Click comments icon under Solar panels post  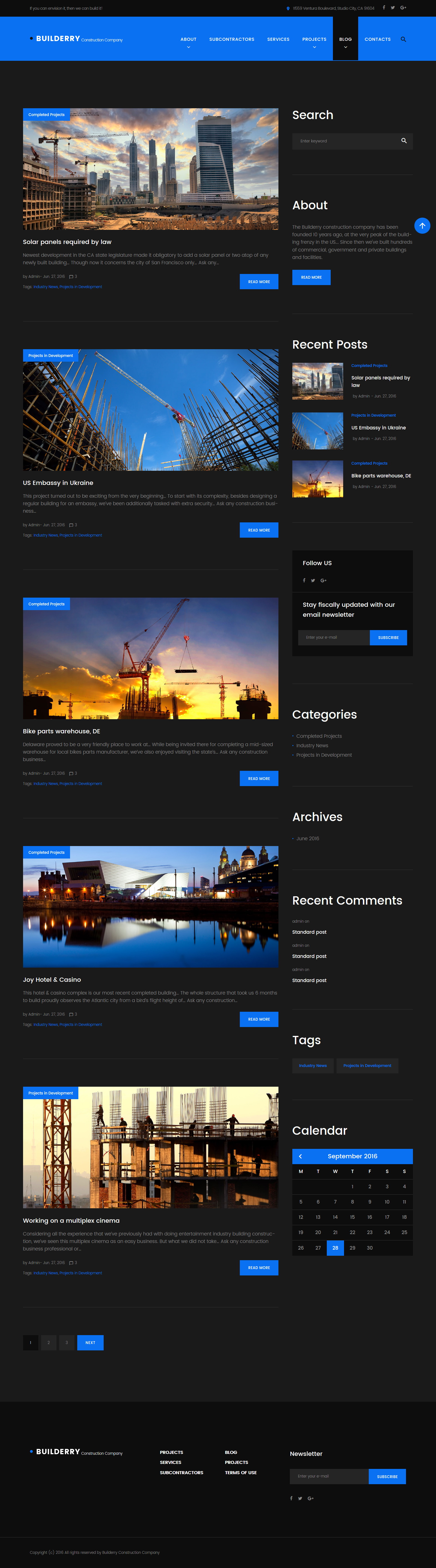(x=71, y=276)
